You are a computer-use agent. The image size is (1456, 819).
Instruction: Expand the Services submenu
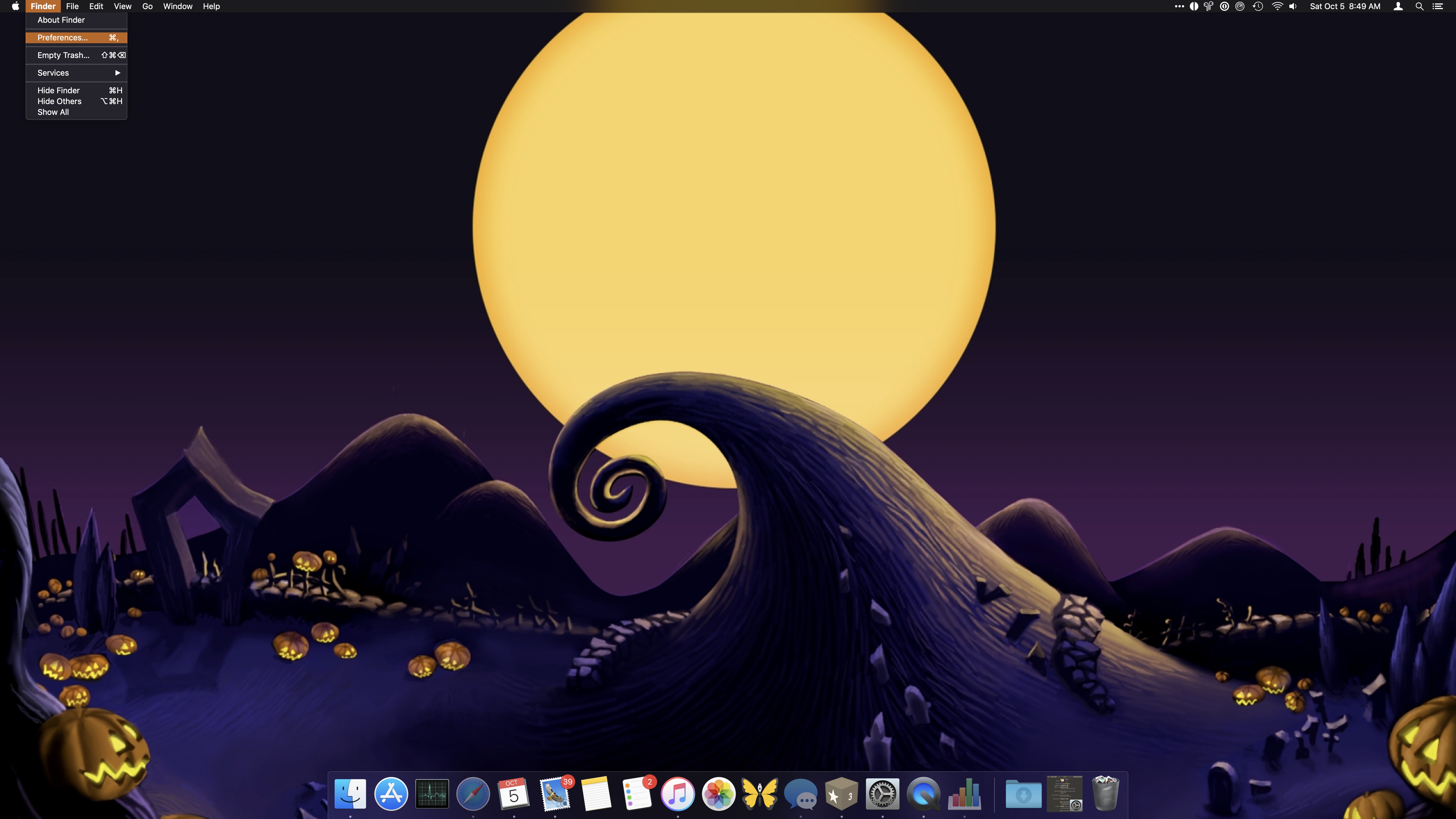click(76, 72)
